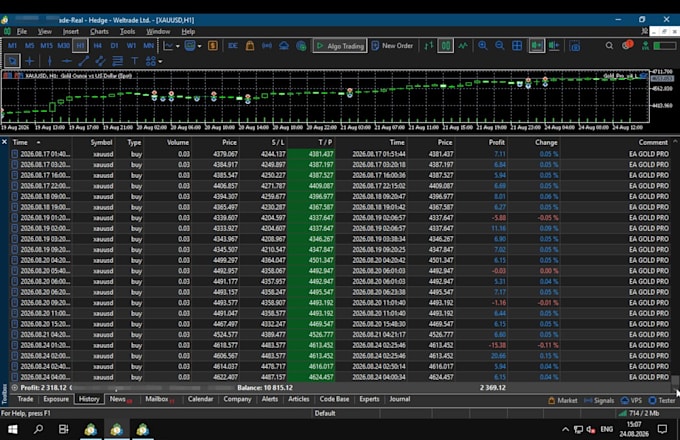Viewport: 680px width, 440px height.
Task: Click the New Order button
Action: 392,46
